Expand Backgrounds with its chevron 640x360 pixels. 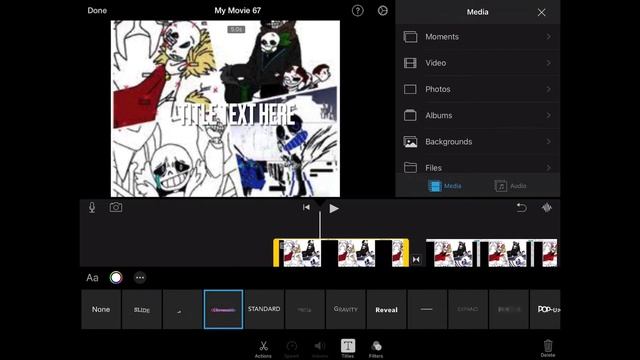tap(548, 142)
